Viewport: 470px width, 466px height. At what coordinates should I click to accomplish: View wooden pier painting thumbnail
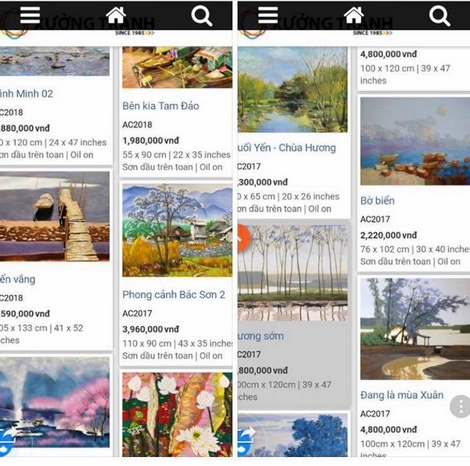click(55, 216)
